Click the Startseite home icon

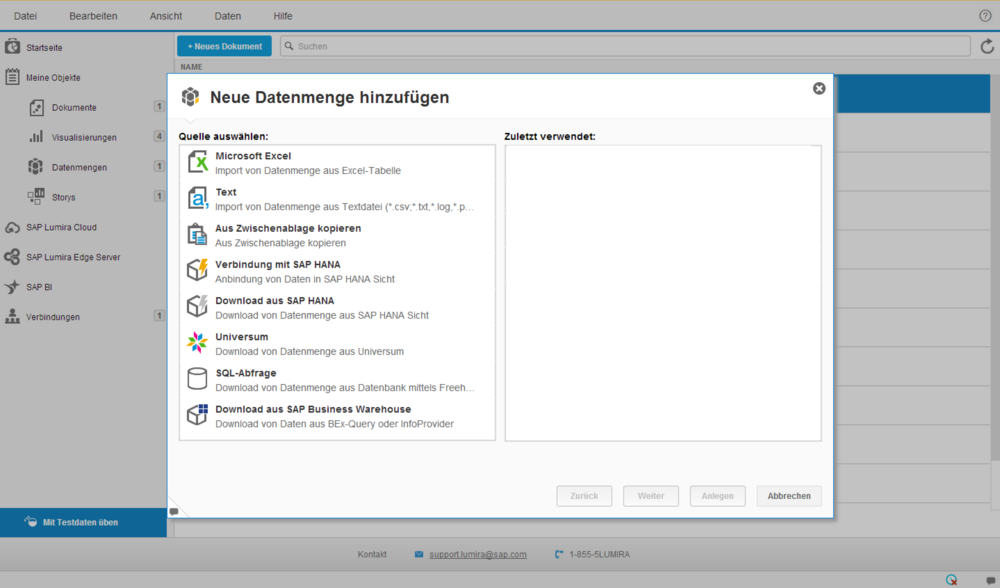tap(12, 47)
